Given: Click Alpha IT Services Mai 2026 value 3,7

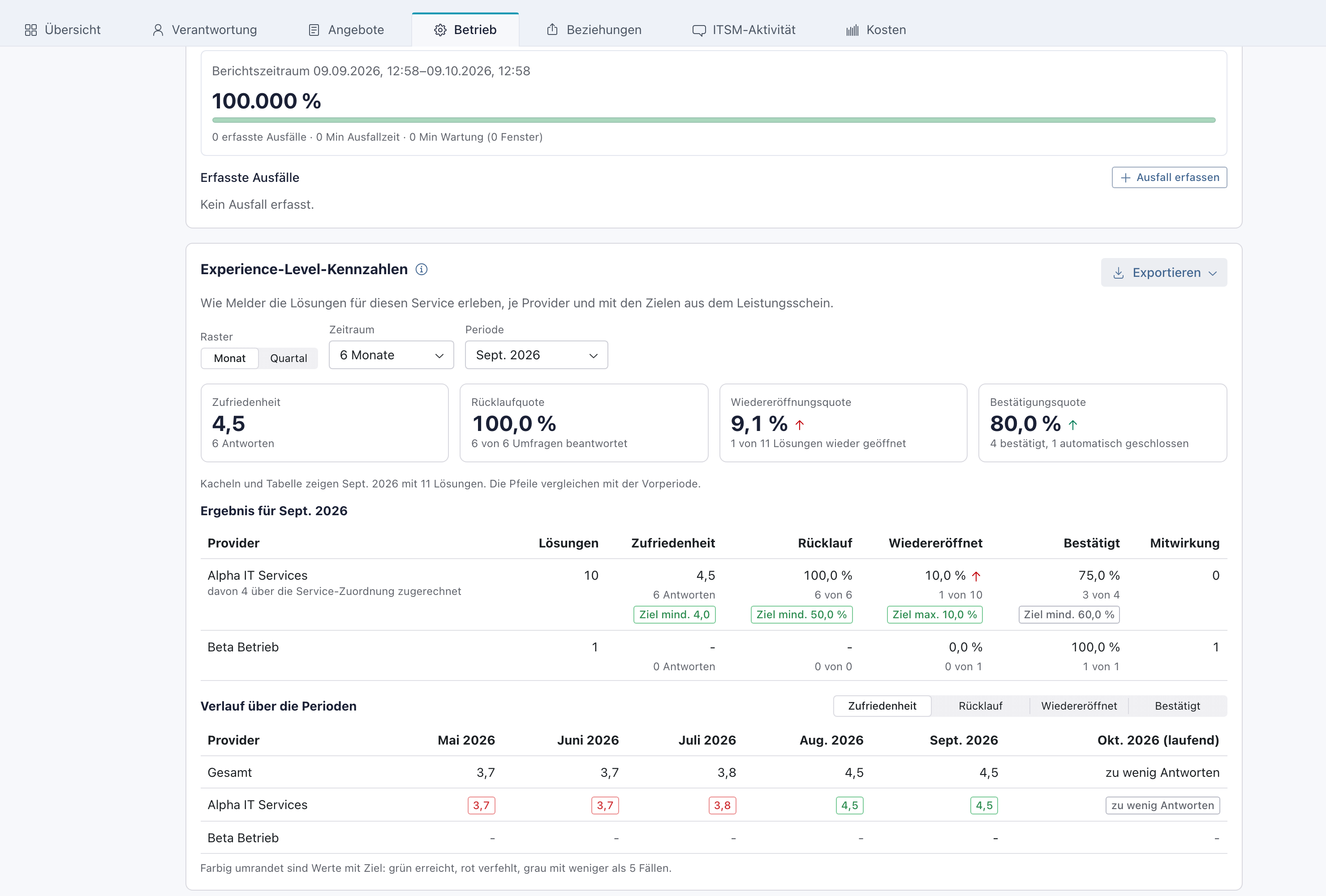Looking at the screenshot, I should click(481, 805).
